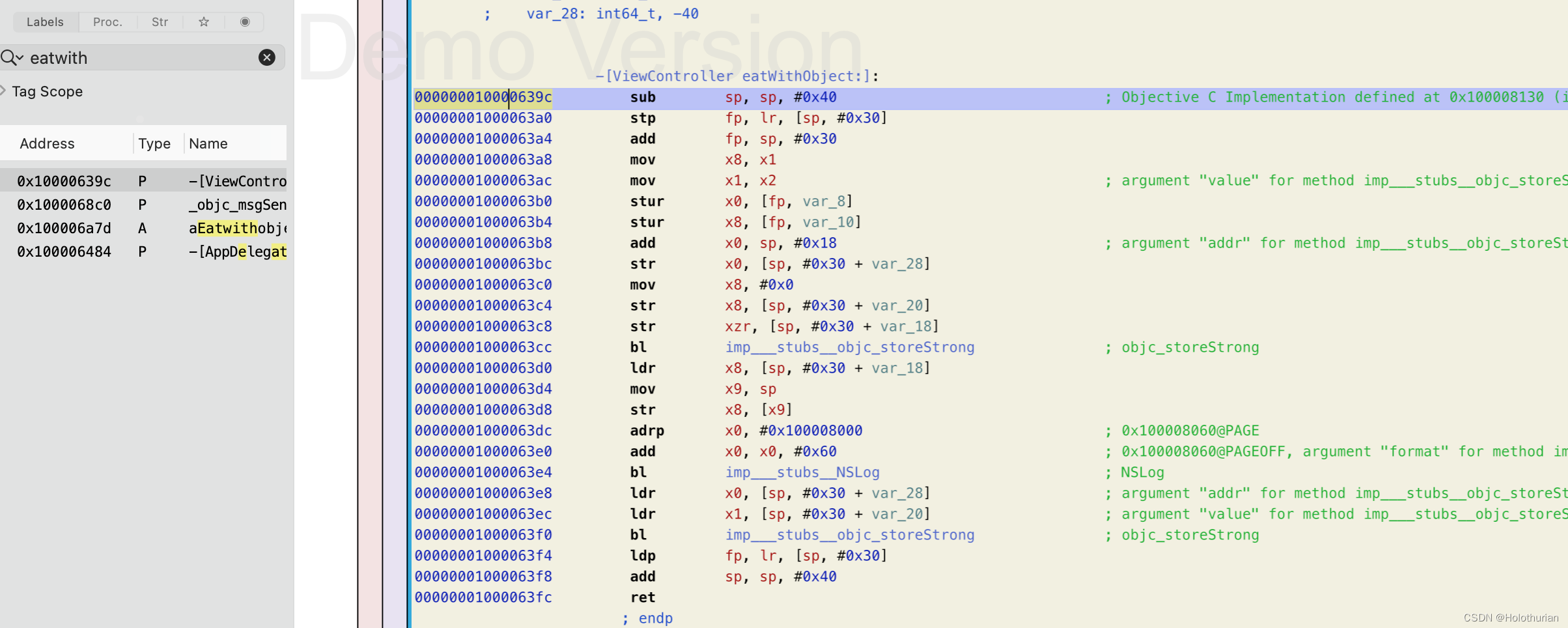This screenshot has height=628, width=1568.
Task: Sort by the Type column header
Action: coord(154,143)
